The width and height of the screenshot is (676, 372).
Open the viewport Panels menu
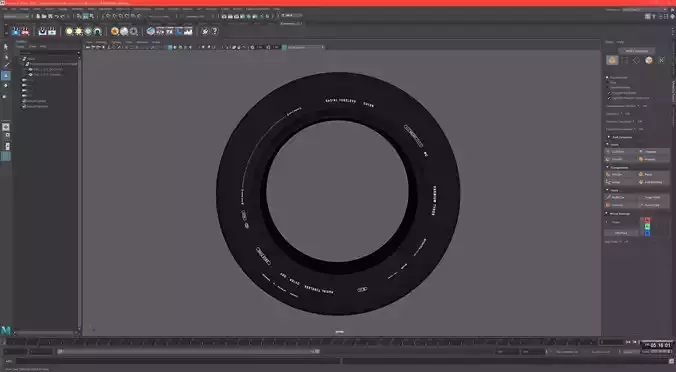(156, 42)
